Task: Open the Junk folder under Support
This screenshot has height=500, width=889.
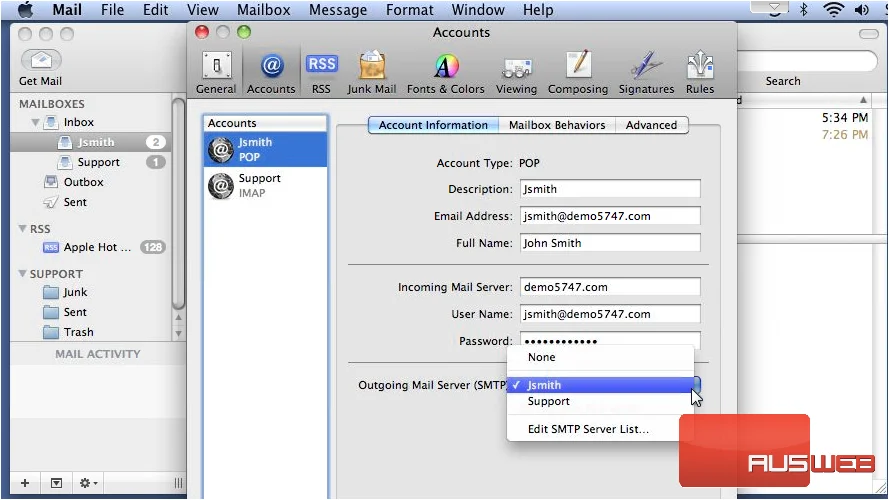Action: pyautogui.click(x=75, y=292)
